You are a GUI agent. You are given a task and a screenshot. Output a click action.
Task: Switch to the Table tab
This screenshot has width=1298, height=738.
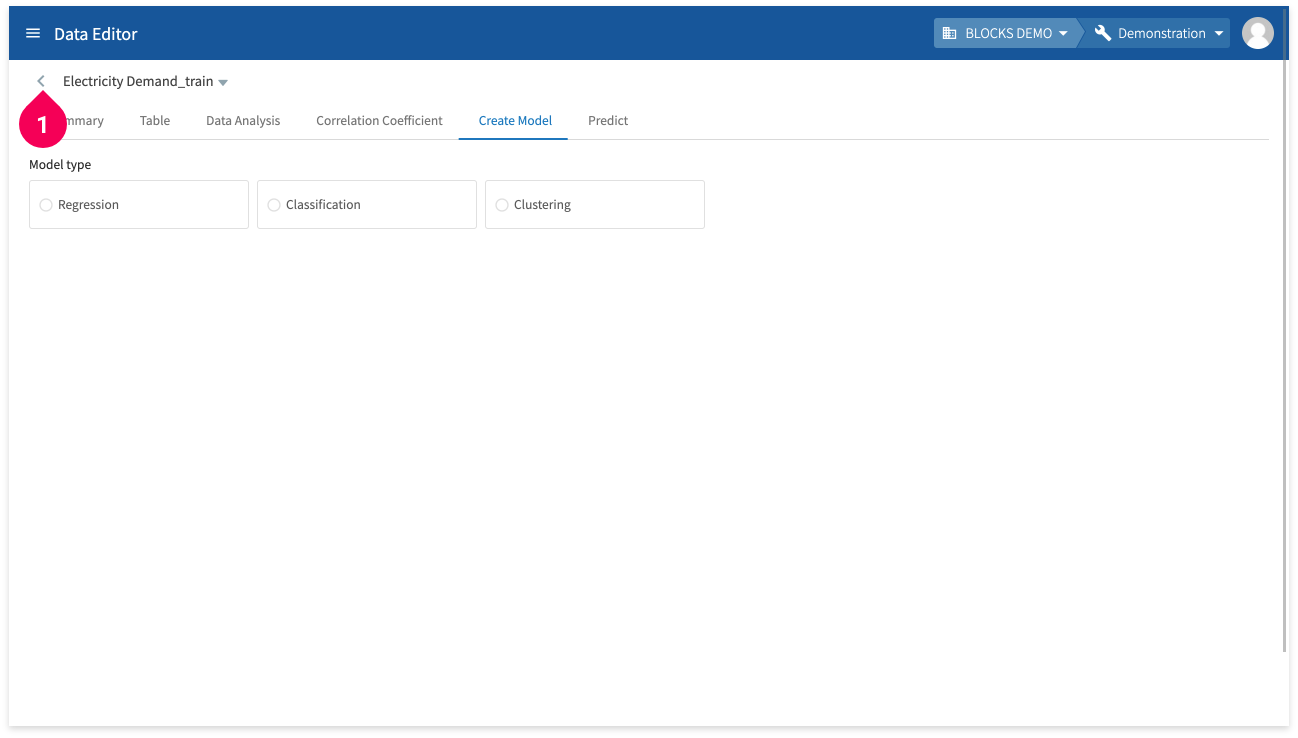[155, 120]
